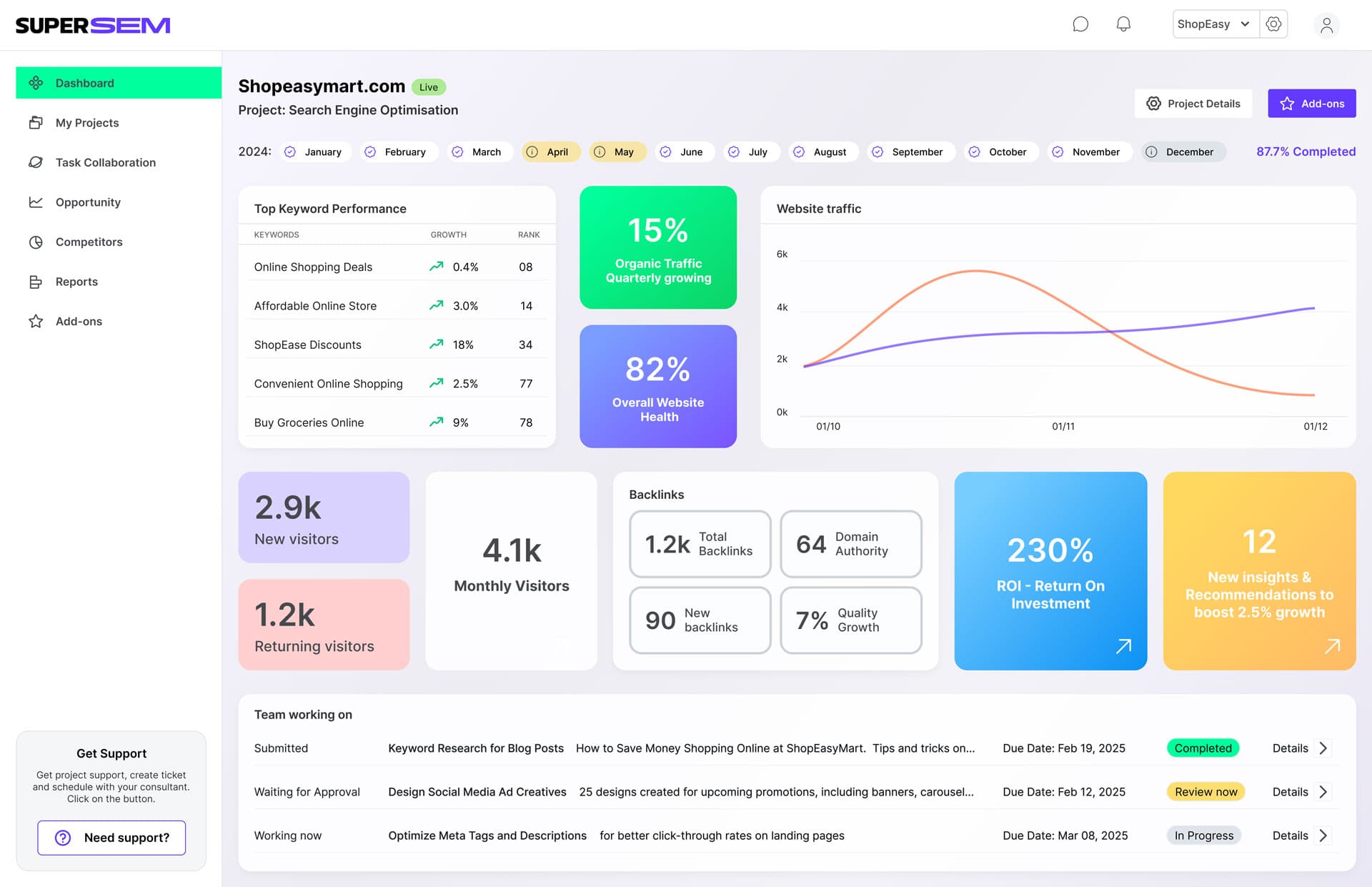The image size is (1372, 887).
Task: Select the April month marker
Action: [x=532, y=152]
